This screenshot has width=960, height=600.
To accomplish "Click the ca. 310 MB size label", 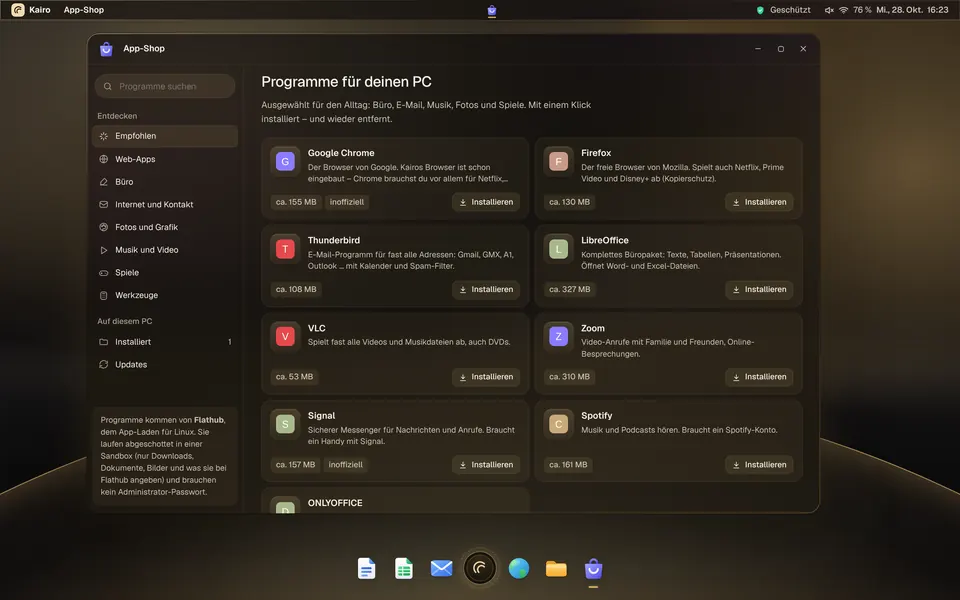I will coord(569,377).
